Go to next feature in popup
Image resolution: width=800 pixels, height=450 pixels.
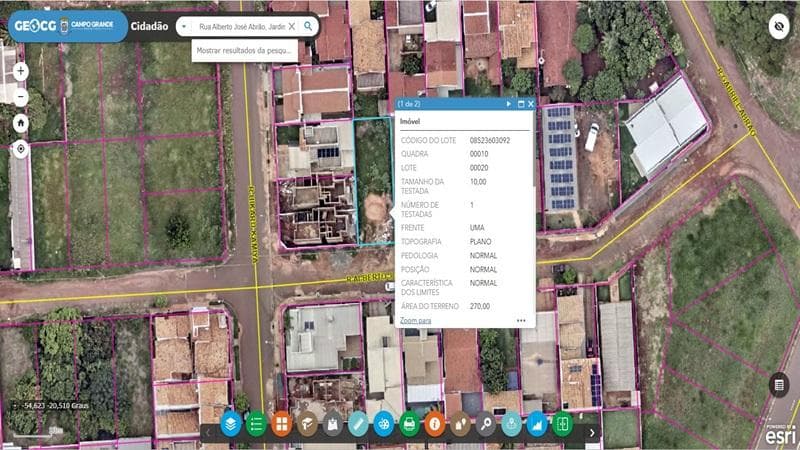[509, 104]
